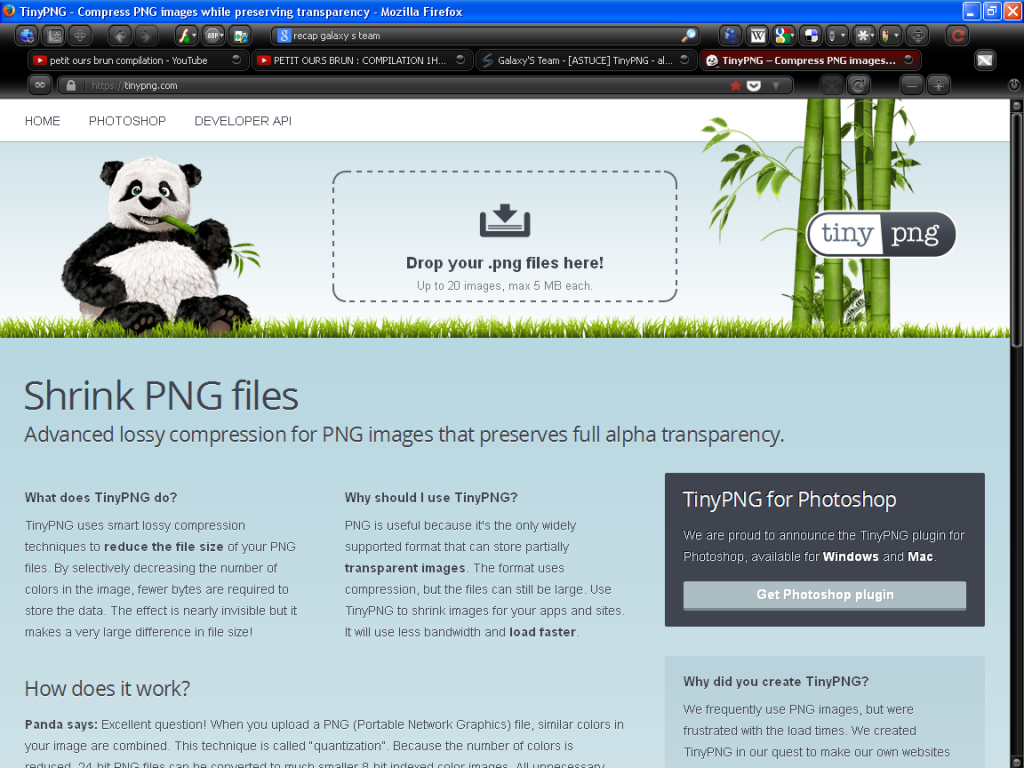Open the DEVELOPER API nav link

[243, 121]
